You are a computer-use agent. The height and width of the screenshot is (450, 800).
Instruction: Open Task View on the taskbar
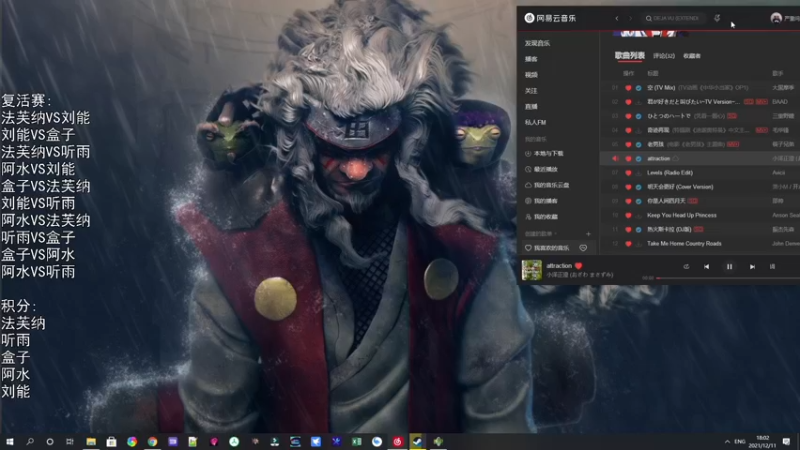point(70,441)
